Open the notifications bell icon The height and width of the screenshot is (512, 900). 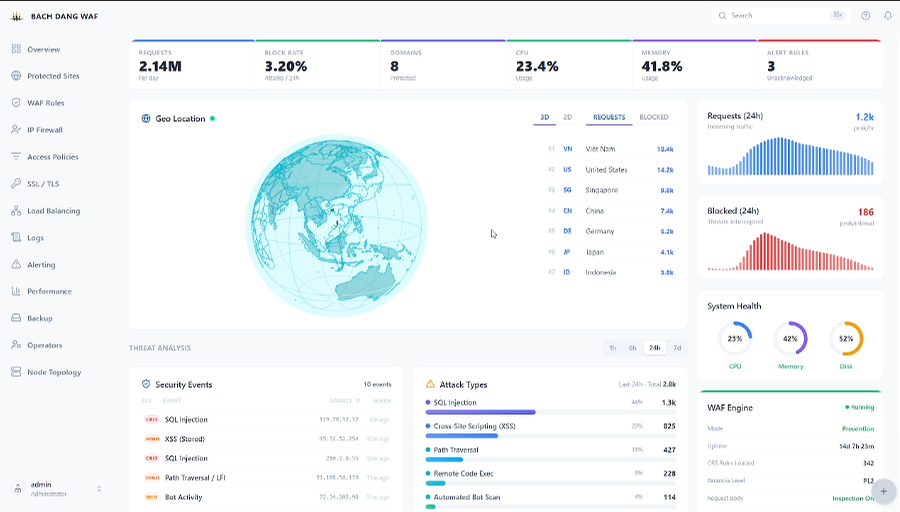[x=888, y=16]
